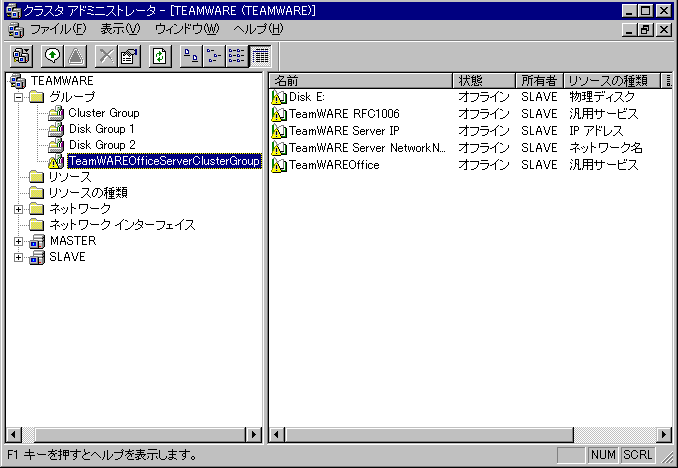Screen dimensions: 678x468
Task: Sort by the リソースの種類 column header
Action: point(612,80)
